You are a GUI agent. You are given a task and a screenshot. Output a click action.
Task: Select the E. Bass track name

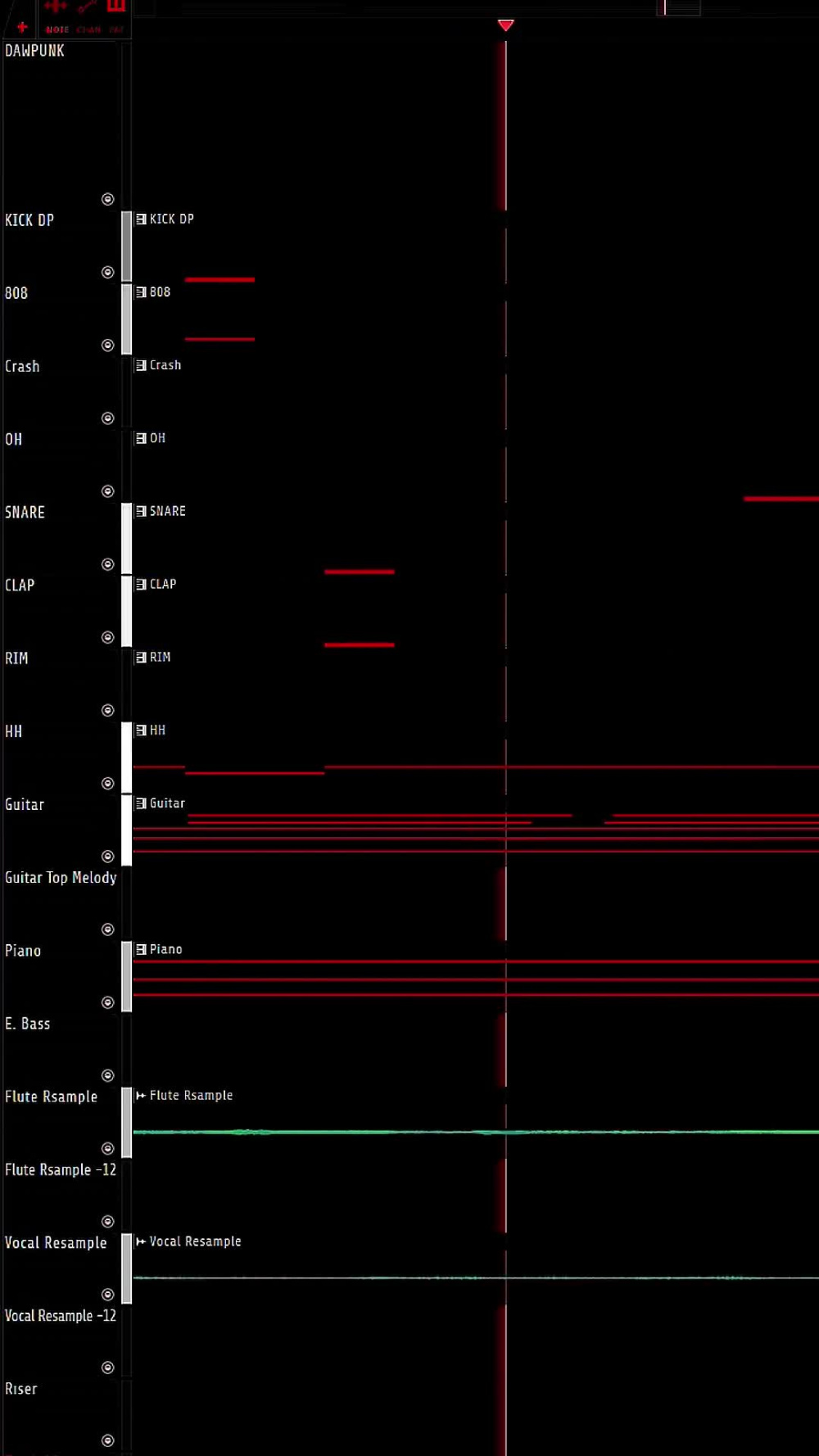tap(28, 1024)
